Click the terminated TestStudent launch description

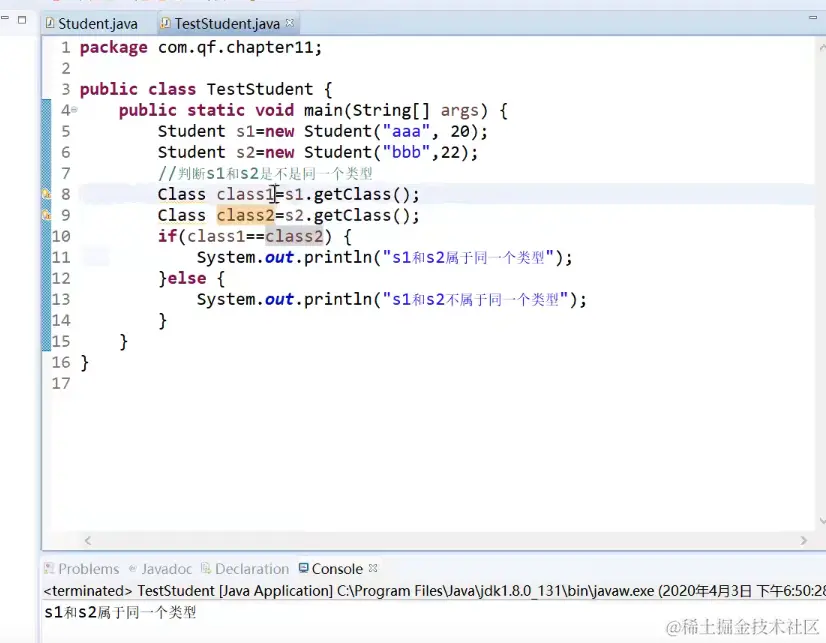[x=435, y=591]
